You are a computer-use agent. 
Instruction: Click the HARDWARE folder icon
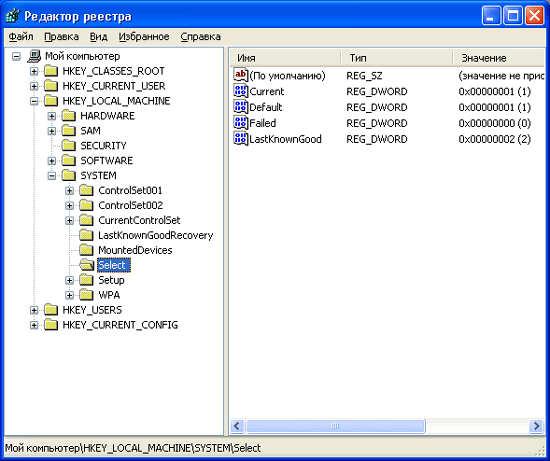point(69,116)
